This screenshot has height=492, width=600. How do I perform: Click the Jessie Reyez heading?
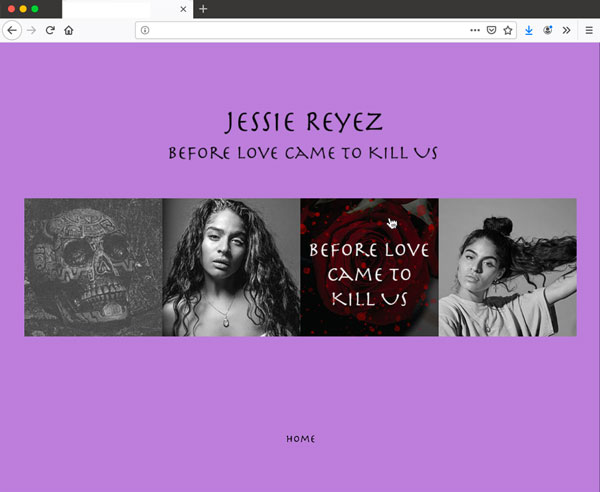click(x=303, y=122)
